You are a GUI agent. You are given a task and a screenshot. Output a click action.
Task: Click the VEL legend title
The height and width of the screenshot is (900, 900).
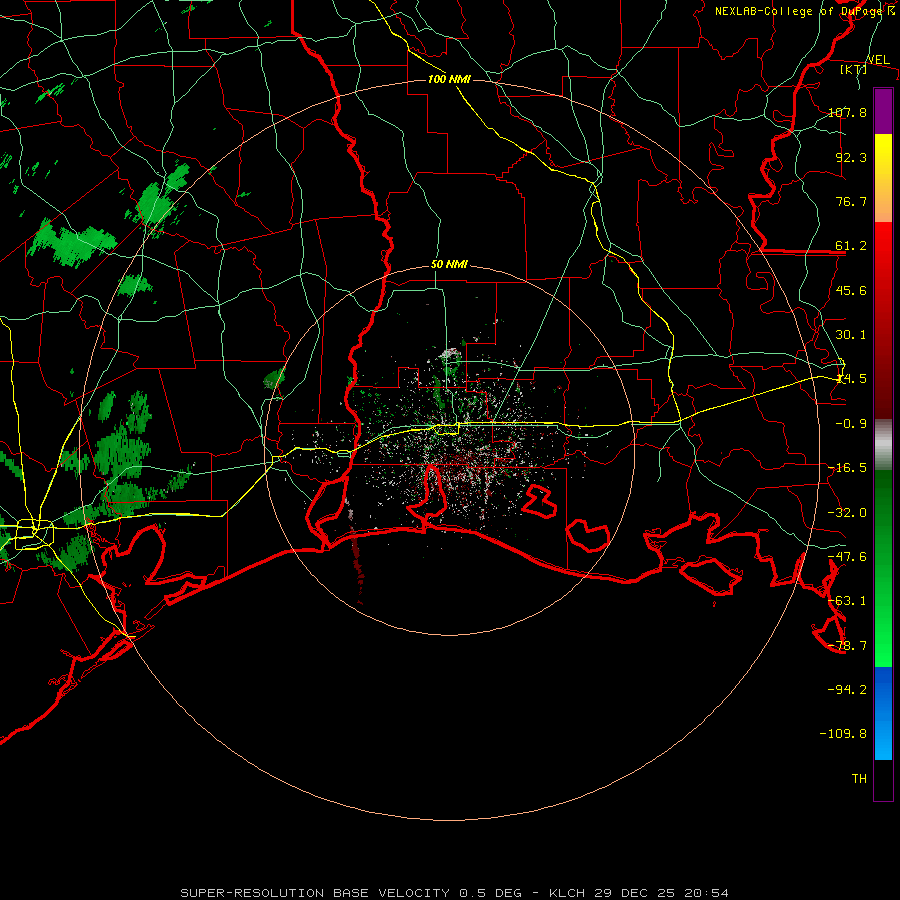coord(878,60)
